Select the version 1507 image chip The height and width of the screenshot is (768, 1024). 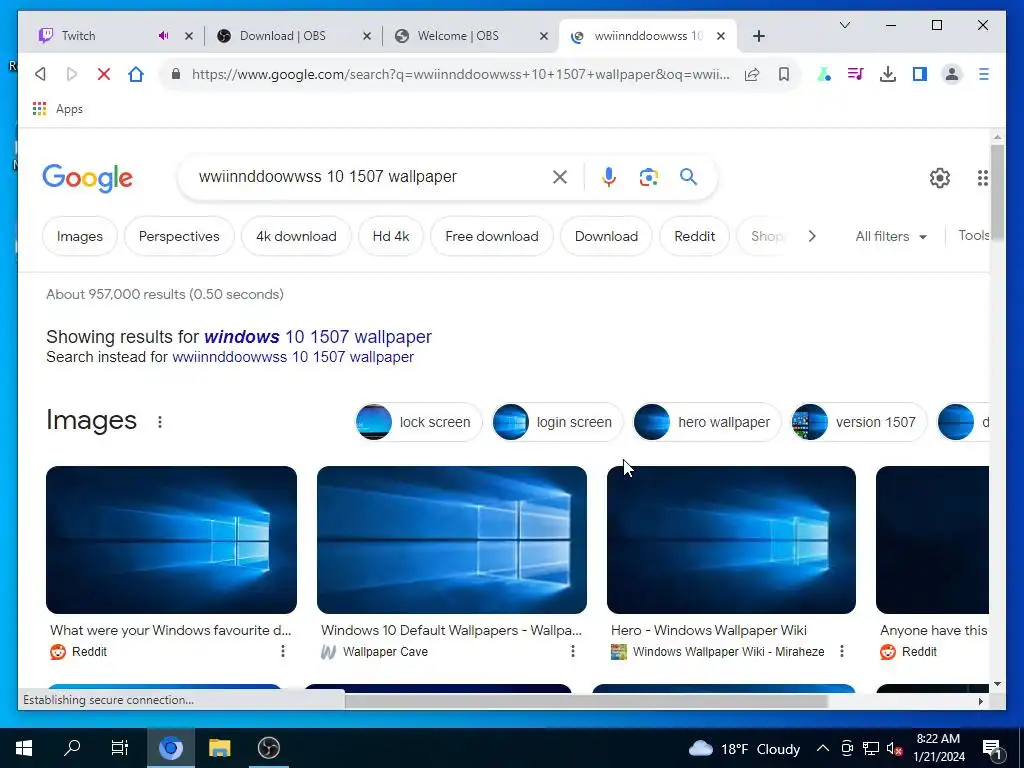tap(859, 422)
